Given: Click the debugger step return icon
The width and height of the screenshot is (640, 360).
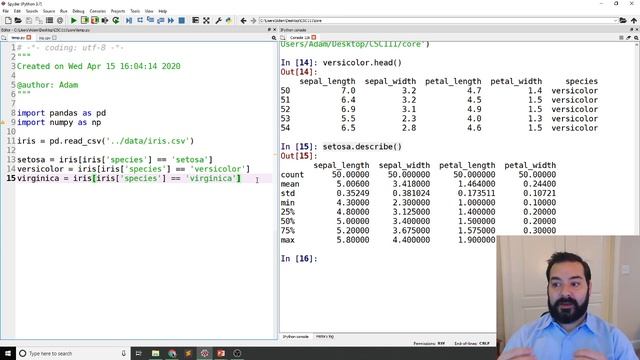Looking at the screenshot, I should tap(160, 20).
